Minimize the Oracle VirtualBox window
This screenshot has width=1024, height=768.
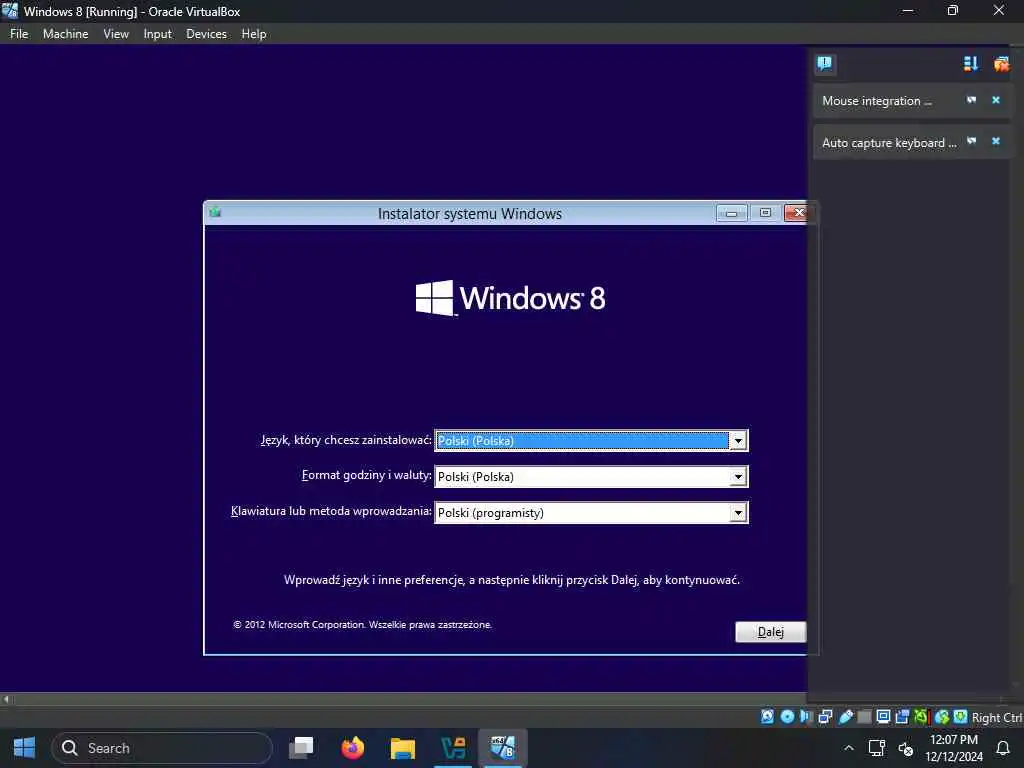click(907, 10)
